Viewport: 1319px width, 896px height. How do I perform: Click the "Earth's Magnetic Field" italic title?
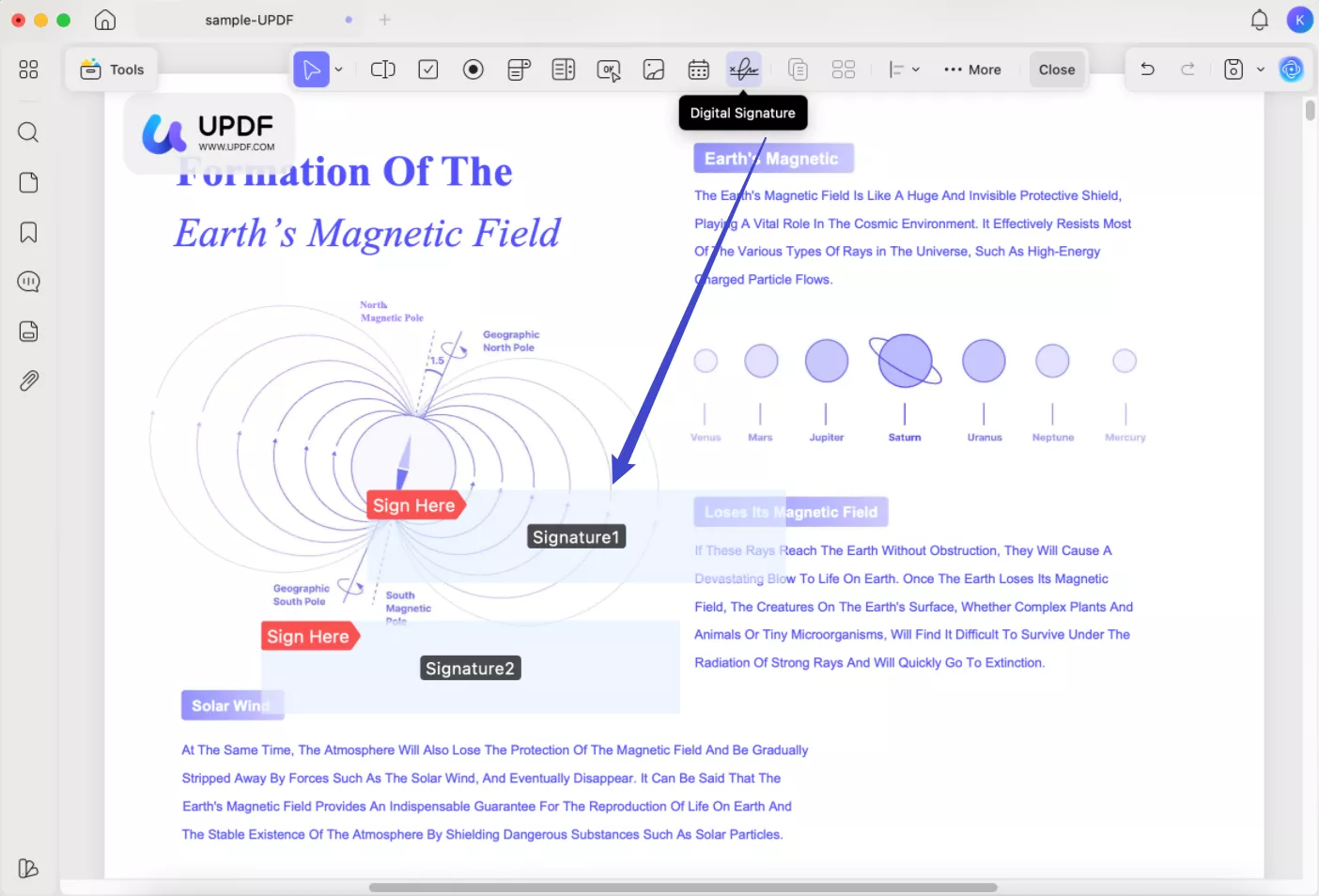[x=367, y=234]
